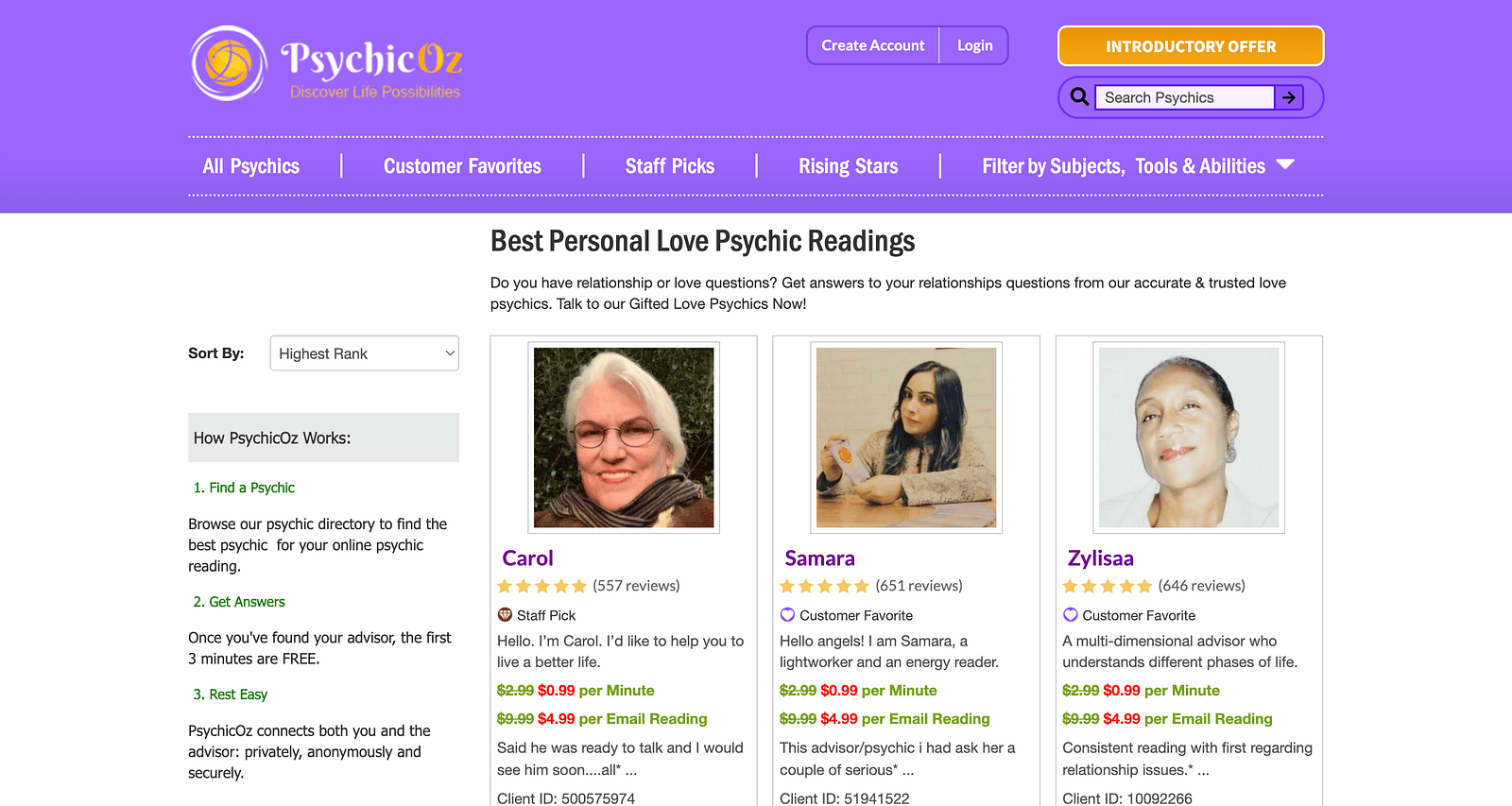Click Zylisaa's Customer Favorite circle icon
The height and width of the screenshot is (806, 1512).
1071,615
